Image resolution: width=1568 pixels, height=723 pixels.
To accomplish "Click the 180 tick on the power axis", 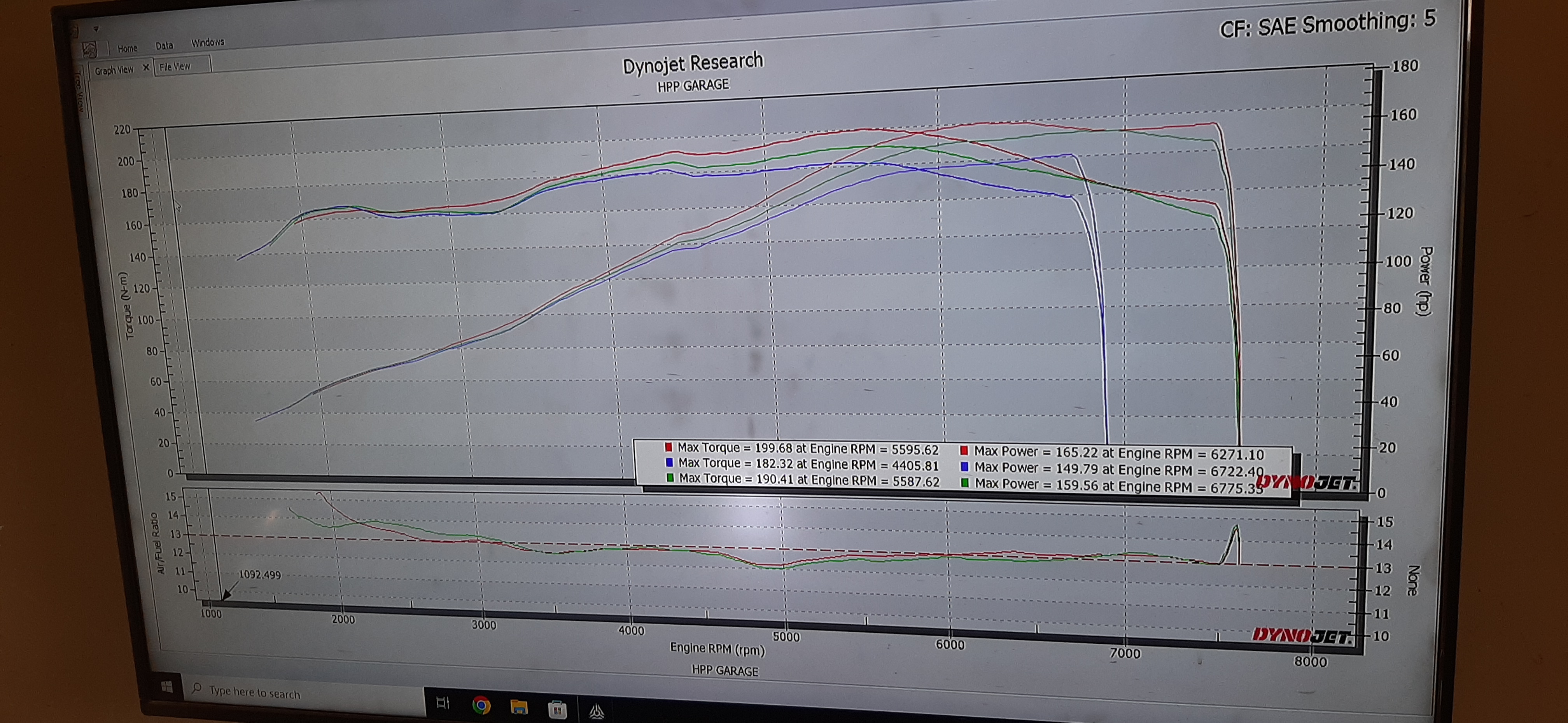I will pyautogui.click(x=1405, y=66).
